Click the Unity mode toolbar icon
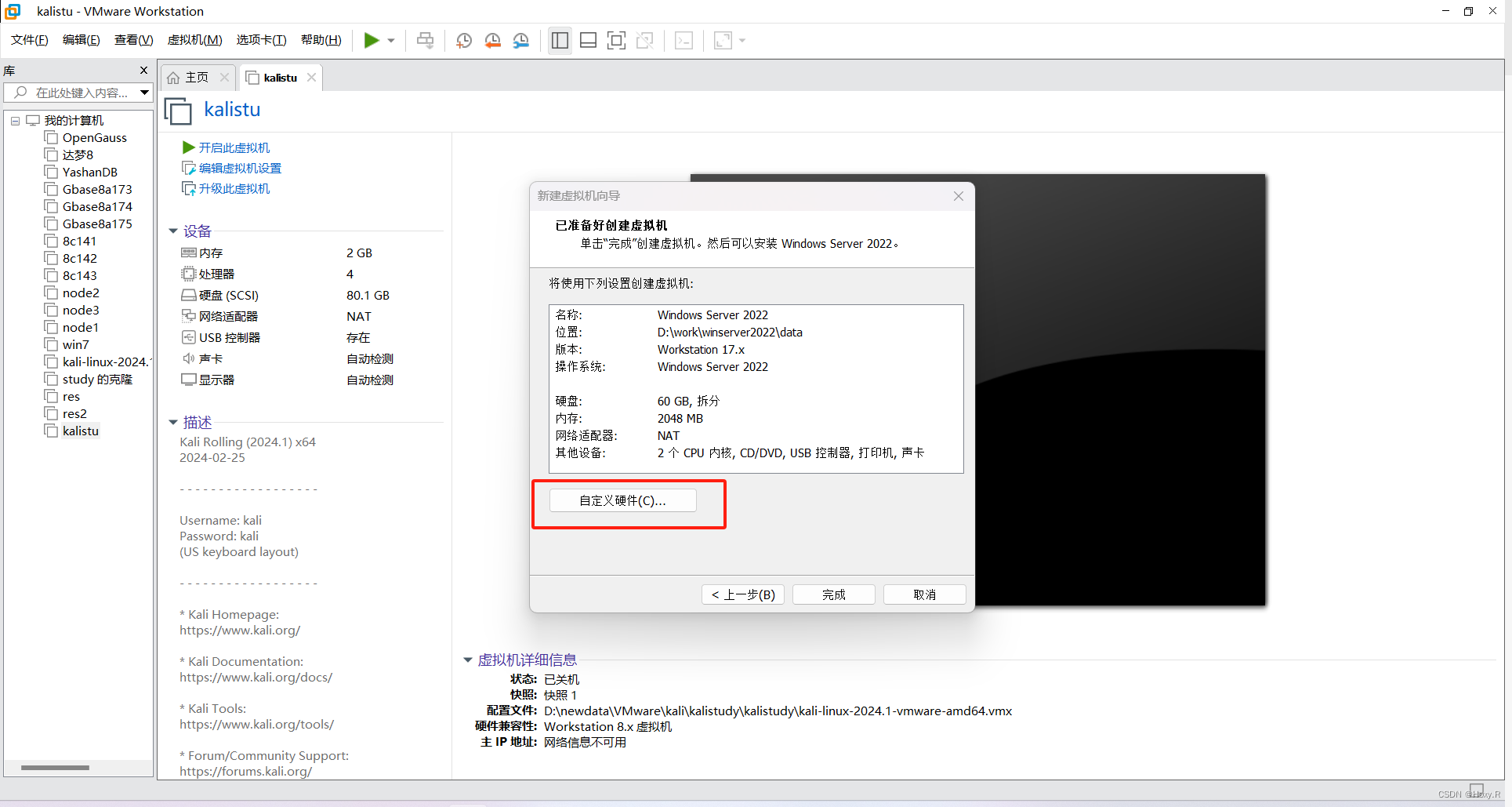The height and width of the screenshot is (807, 1512). click(x=645, y=40)
